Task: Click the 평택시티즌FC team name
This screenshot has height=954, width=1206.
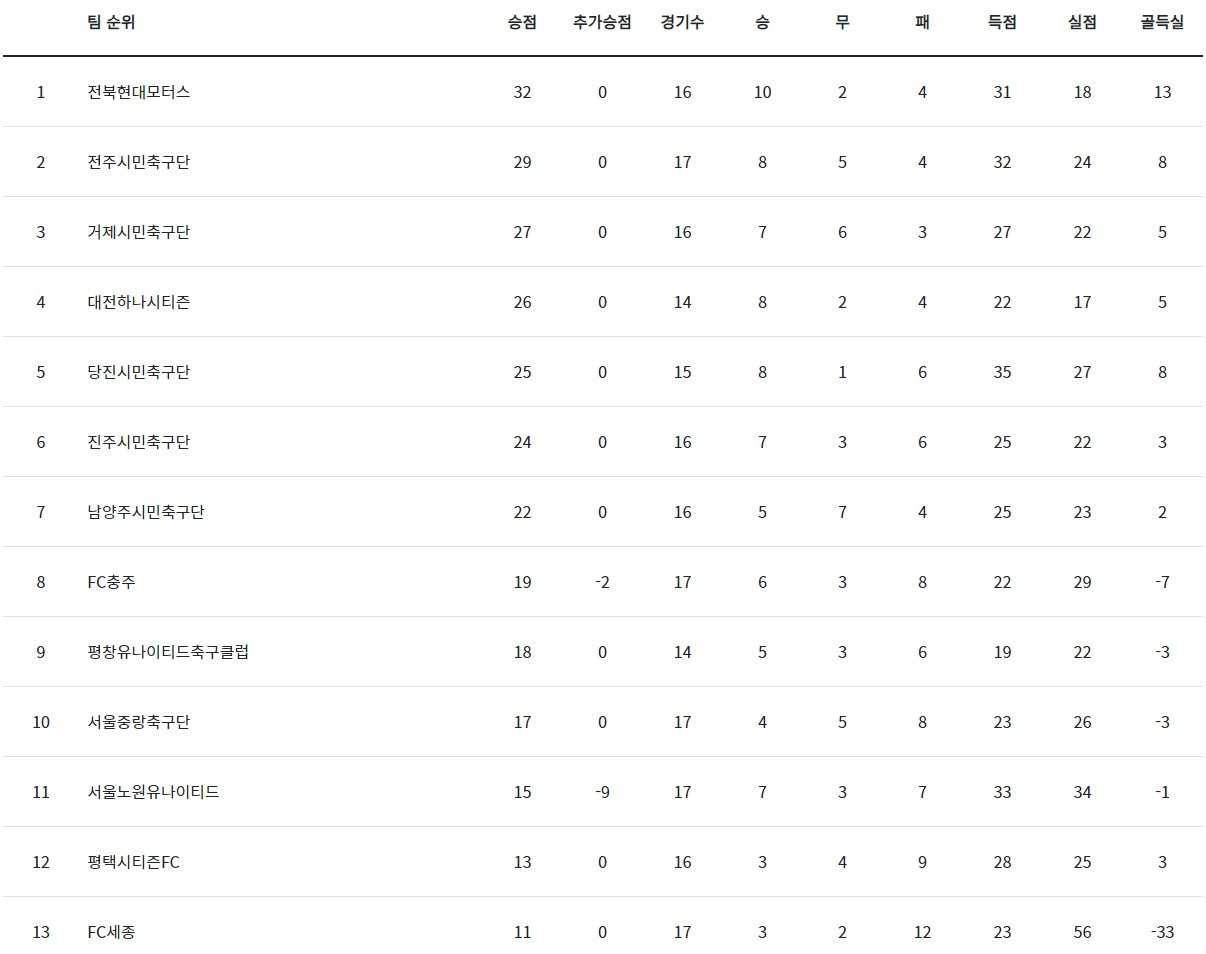Action: [133, 862]
